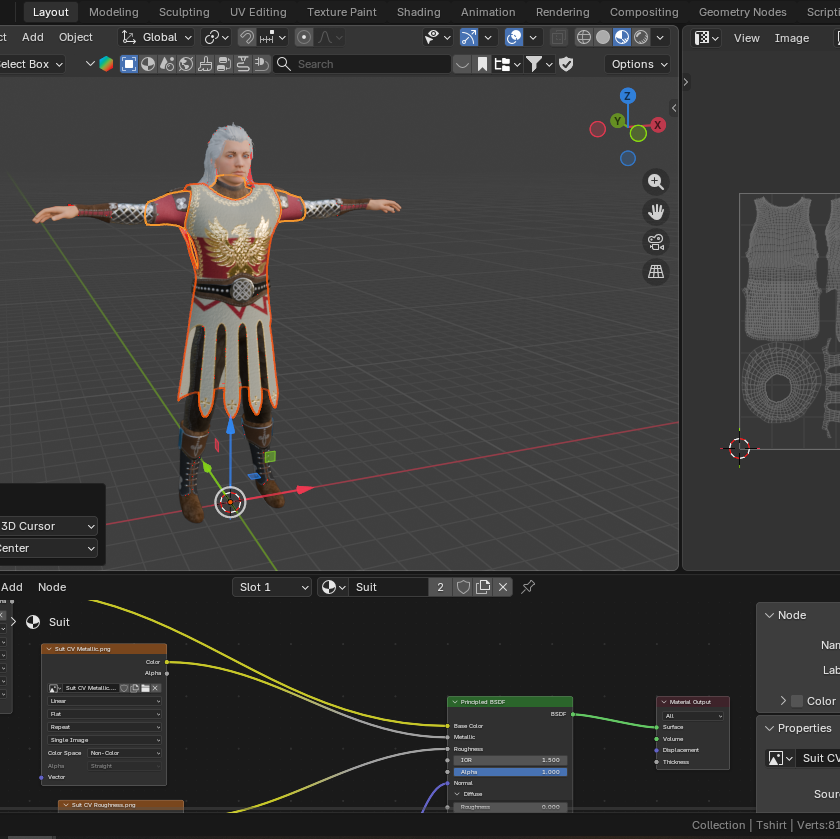The image size is (840, 839).
Task: Expand the viewport sidebar arrow
Action: point(674,108)
